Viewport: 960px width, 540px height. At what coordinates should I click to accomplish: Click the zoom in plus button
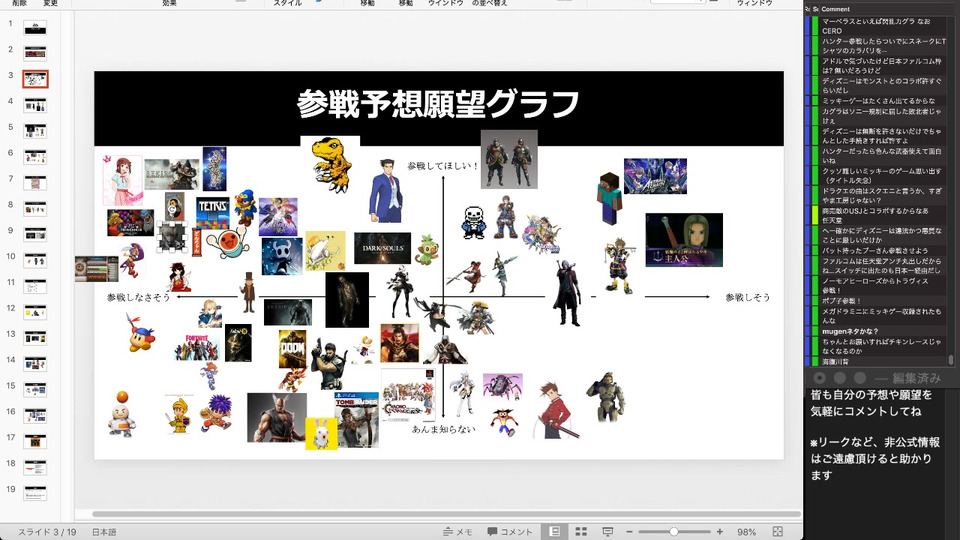[x=720, y=532]
